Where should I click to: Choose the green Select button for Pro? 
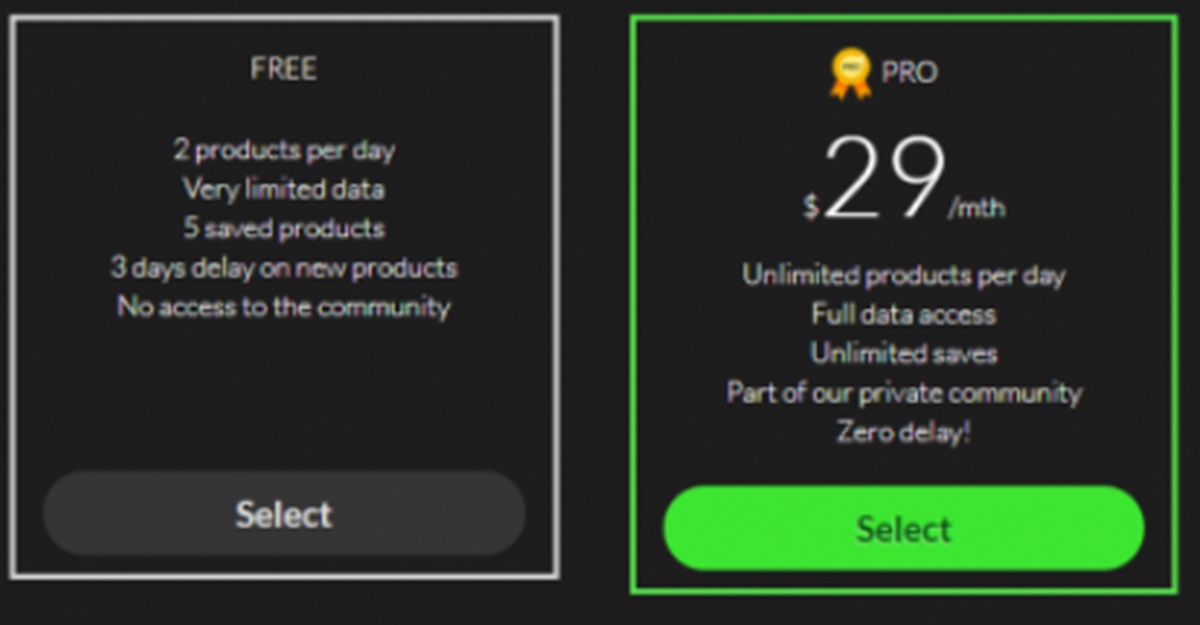point(903,528)
